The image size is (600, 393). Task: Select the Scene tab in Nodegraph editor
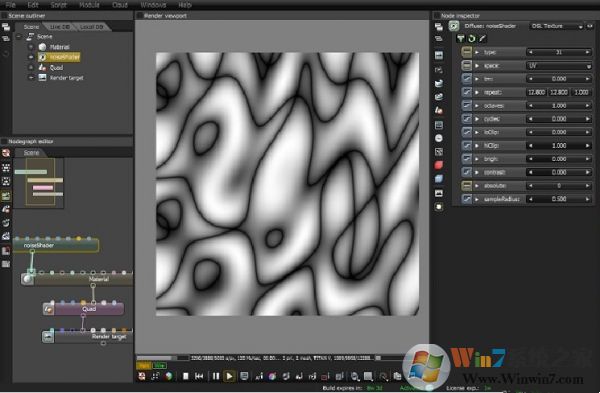(31, 153)
